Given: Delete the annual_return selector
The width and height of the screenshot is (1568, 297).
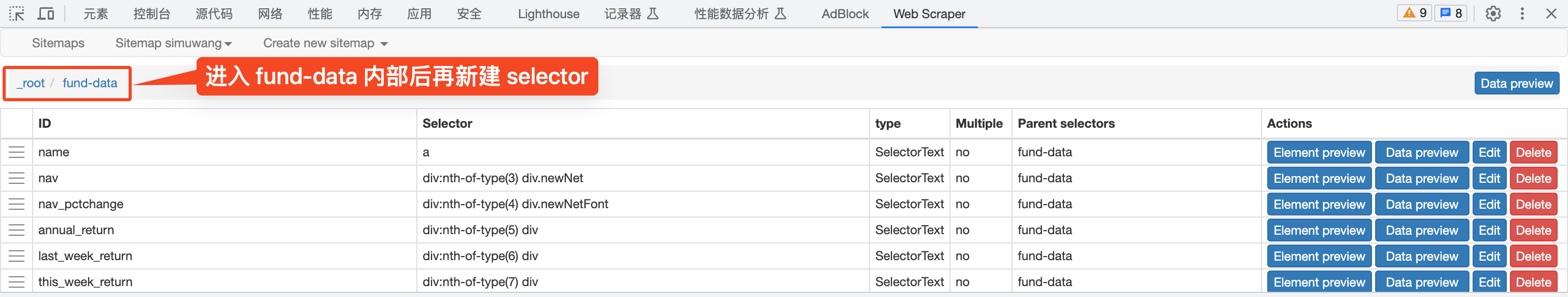Looking at the screenshot, I should click(1533, 231).
